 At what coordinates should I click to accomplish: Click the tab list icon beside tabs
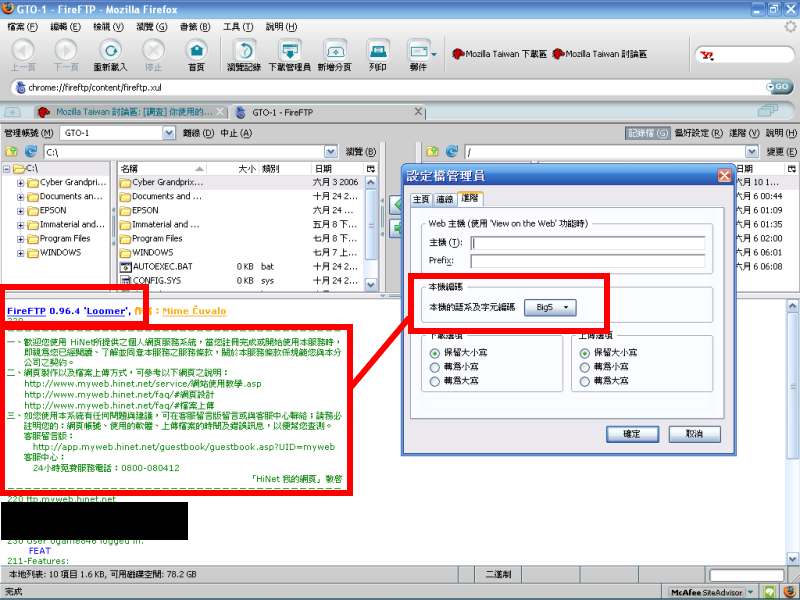tap(768, 110)
